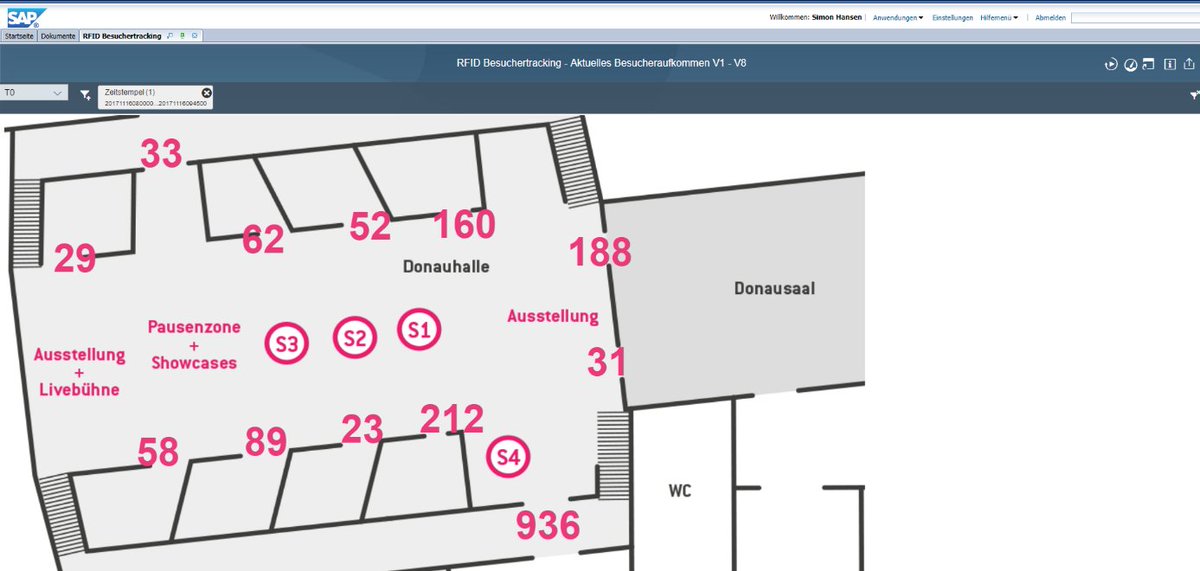Click the WC label on map

(680, 491)
